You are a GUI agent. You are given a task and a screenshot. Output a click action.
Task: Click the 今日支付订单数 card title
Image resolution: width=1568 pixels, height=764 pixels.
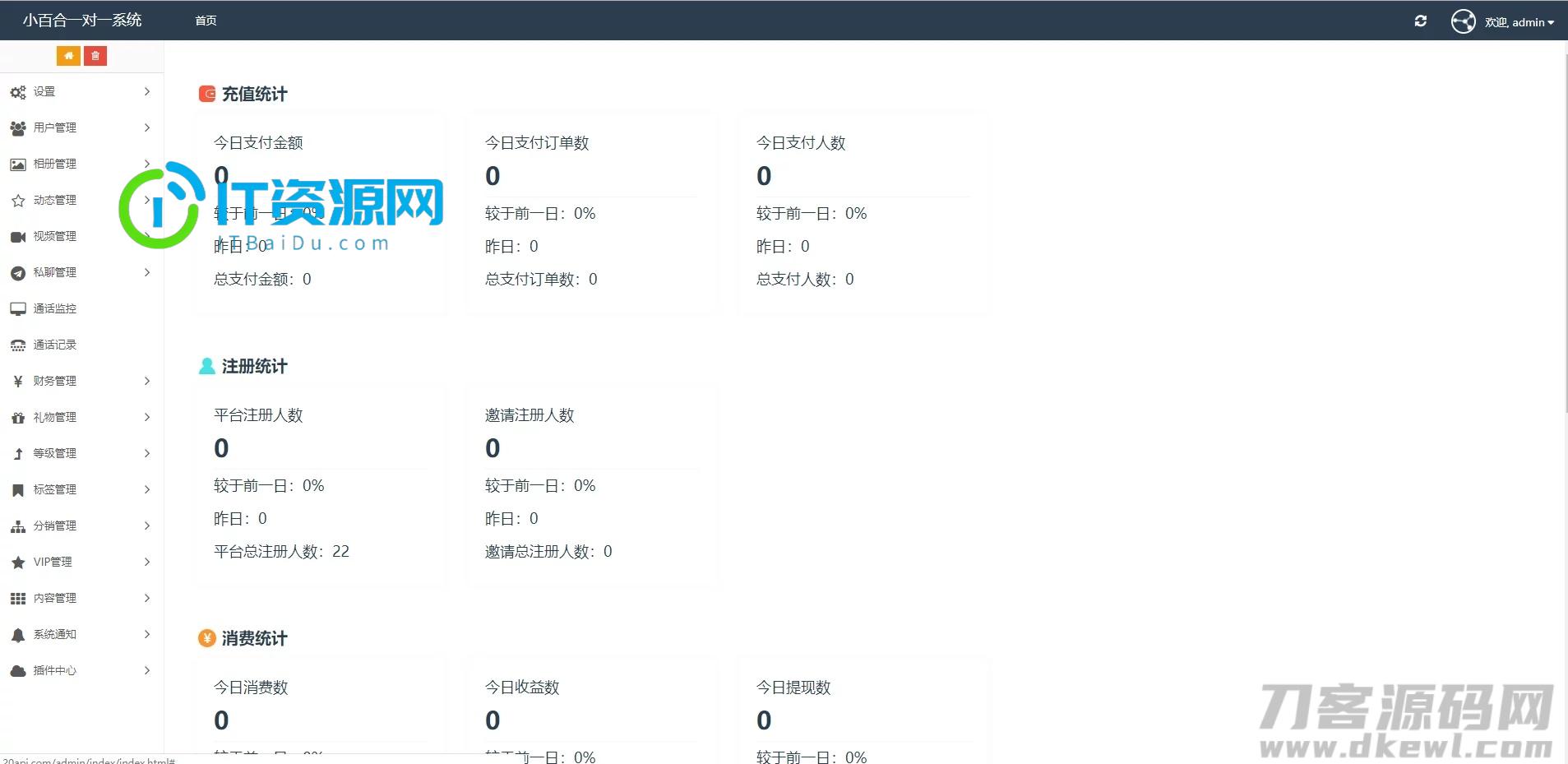coord(537,143)
